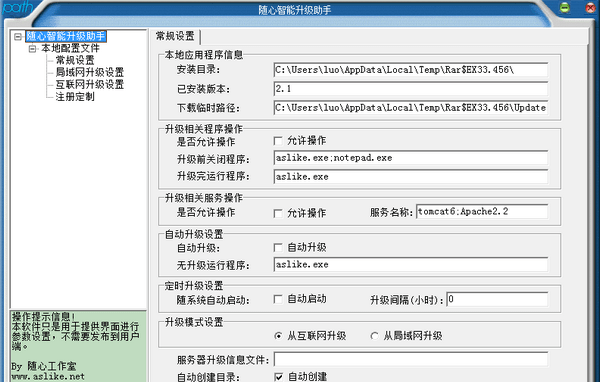Click the 随系统自动启动: label
This screenshot has height=382, width=601.
(213, 300)
